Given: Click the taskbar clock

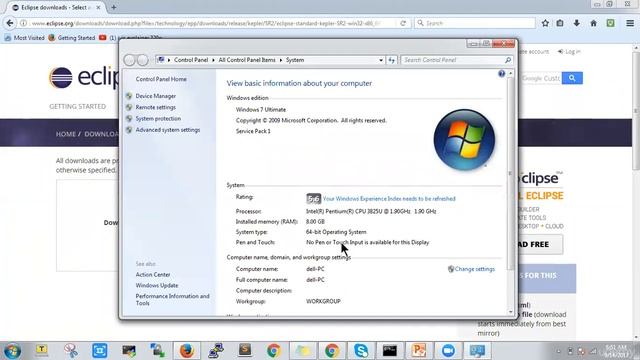Looking at the screenshot, I should coord(616,351).
